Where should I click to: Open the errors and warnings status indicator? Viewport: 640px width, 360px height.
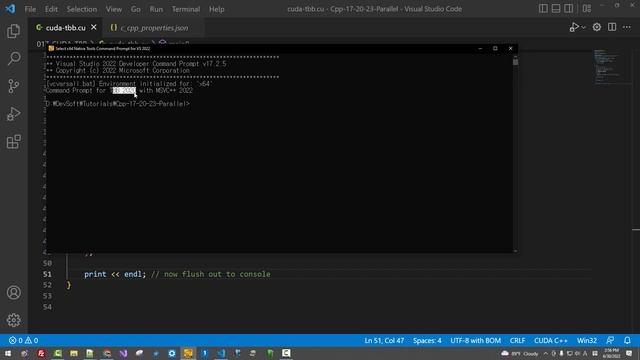click(x=24, y=340)
